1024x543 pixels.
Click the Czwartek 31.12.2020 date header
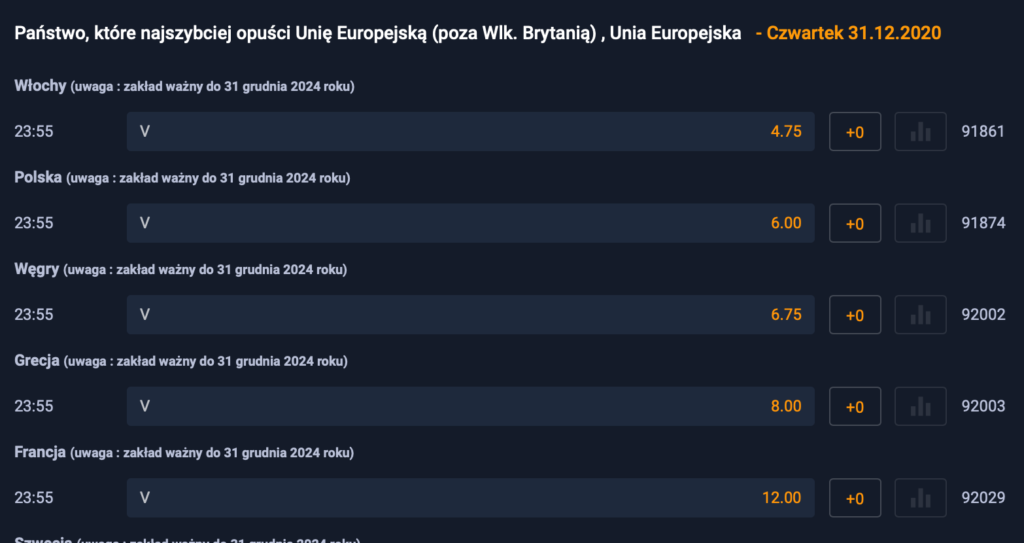tap(854, 33)
